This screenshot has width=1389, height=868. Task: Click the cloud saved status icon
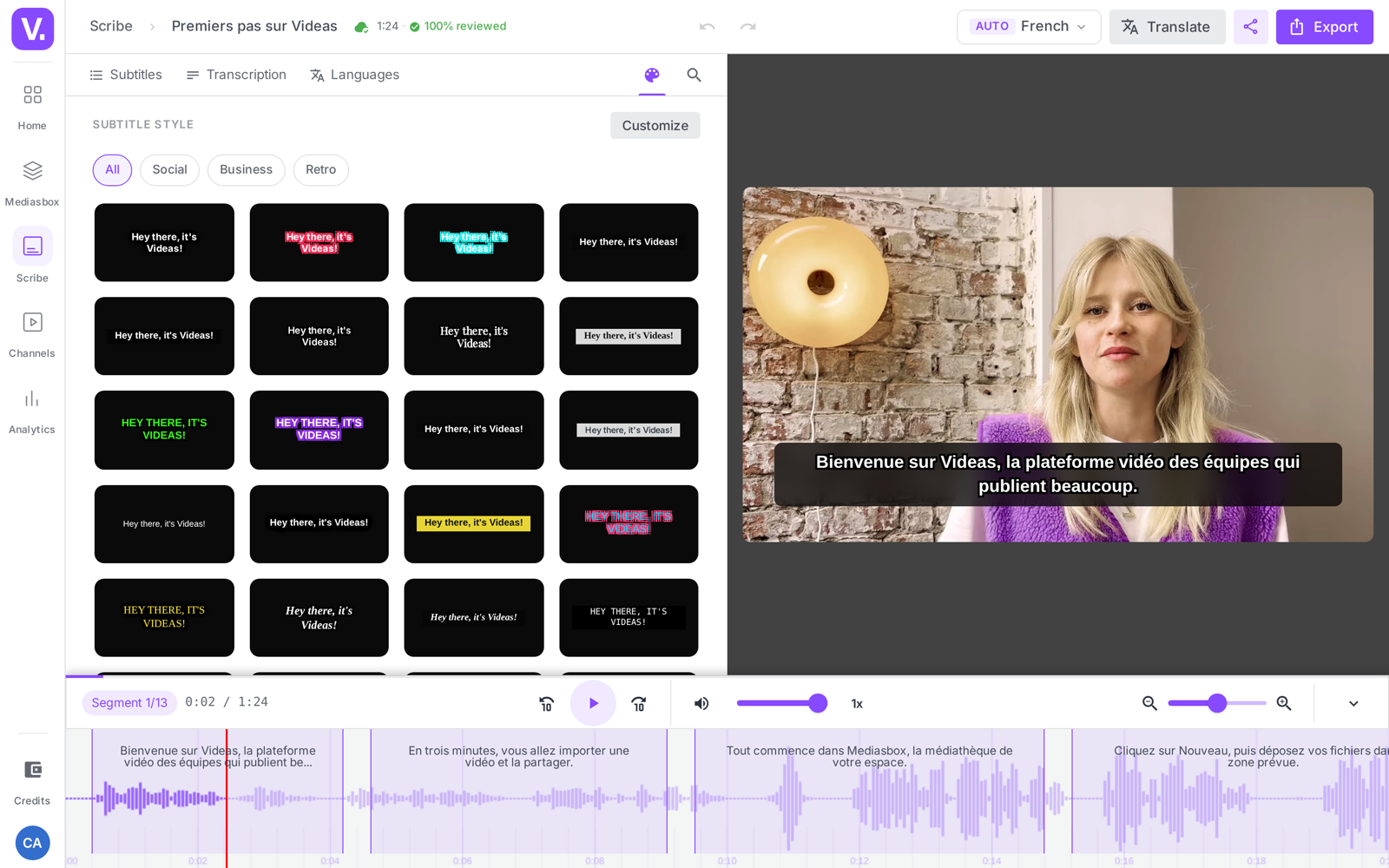361,27
